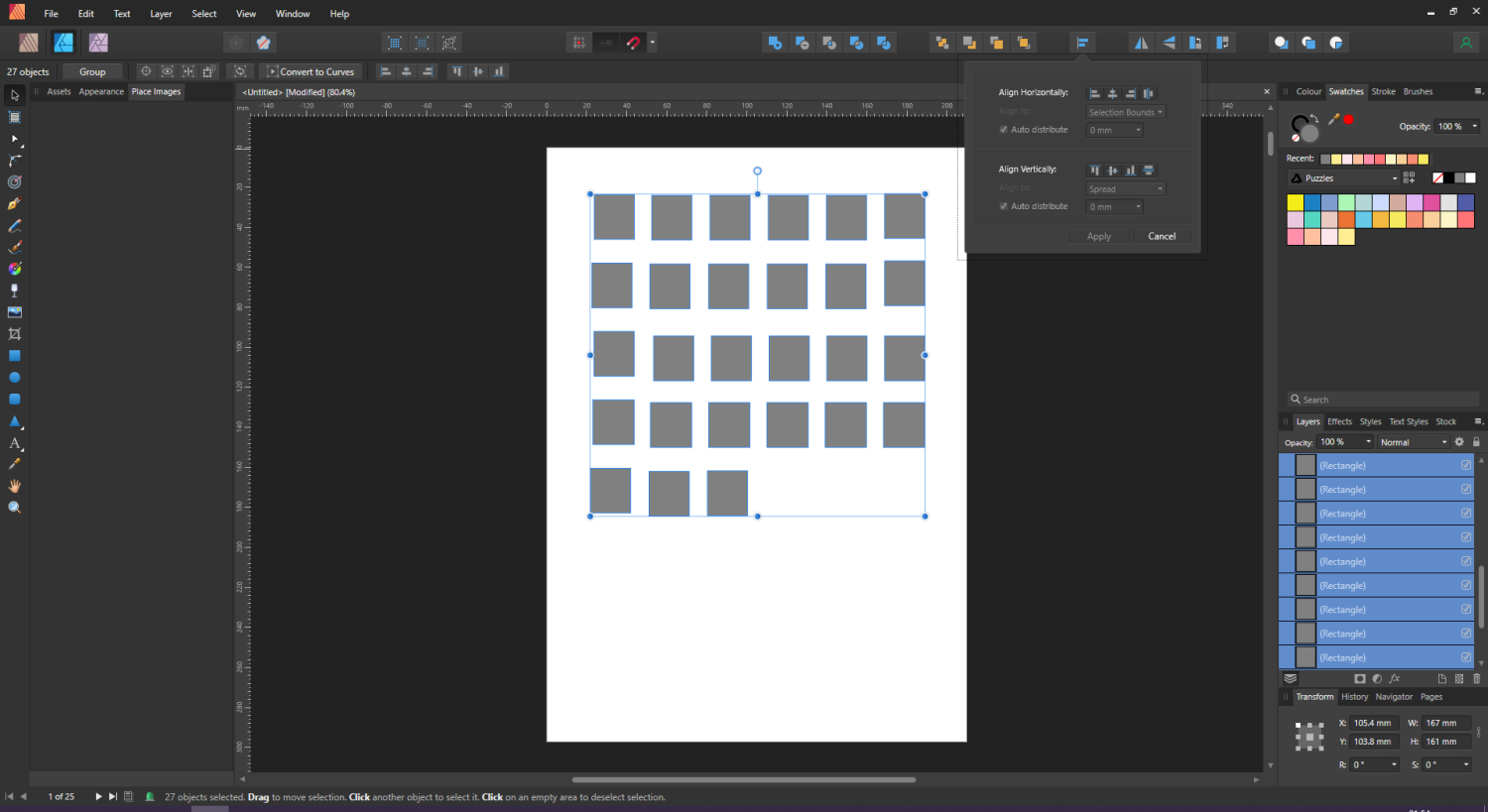Select the Ellipse tool
The width and height of the screenshot is (1488, 812).
click(14, 378)
